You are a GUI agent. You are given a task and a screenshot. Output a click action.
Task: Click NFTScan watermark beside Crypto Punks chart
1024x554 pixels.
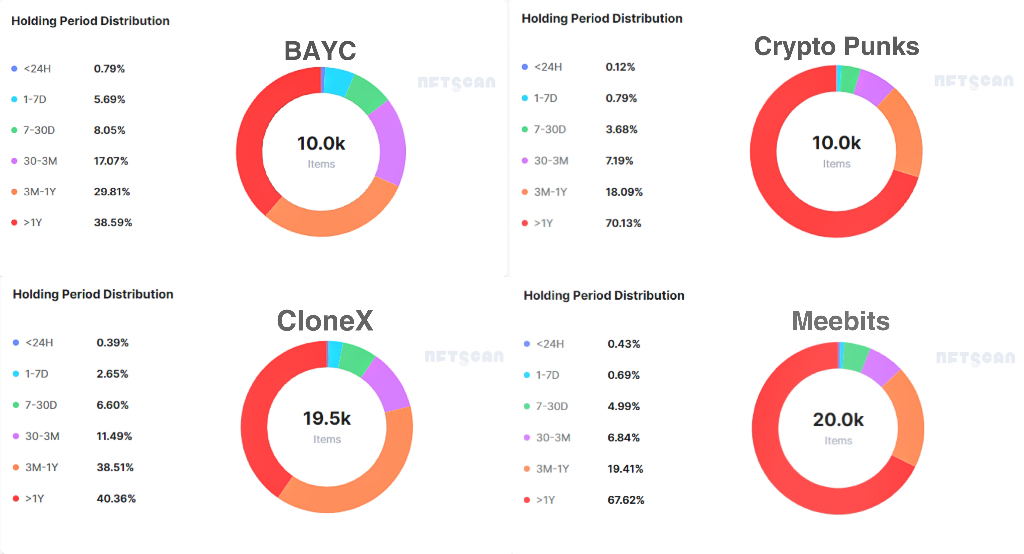coord(974,81)
